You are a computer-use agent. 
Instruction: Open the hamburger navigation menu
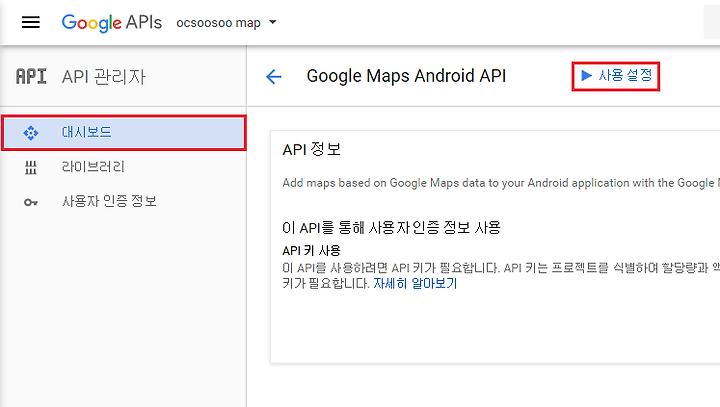(x=31, y=22)
